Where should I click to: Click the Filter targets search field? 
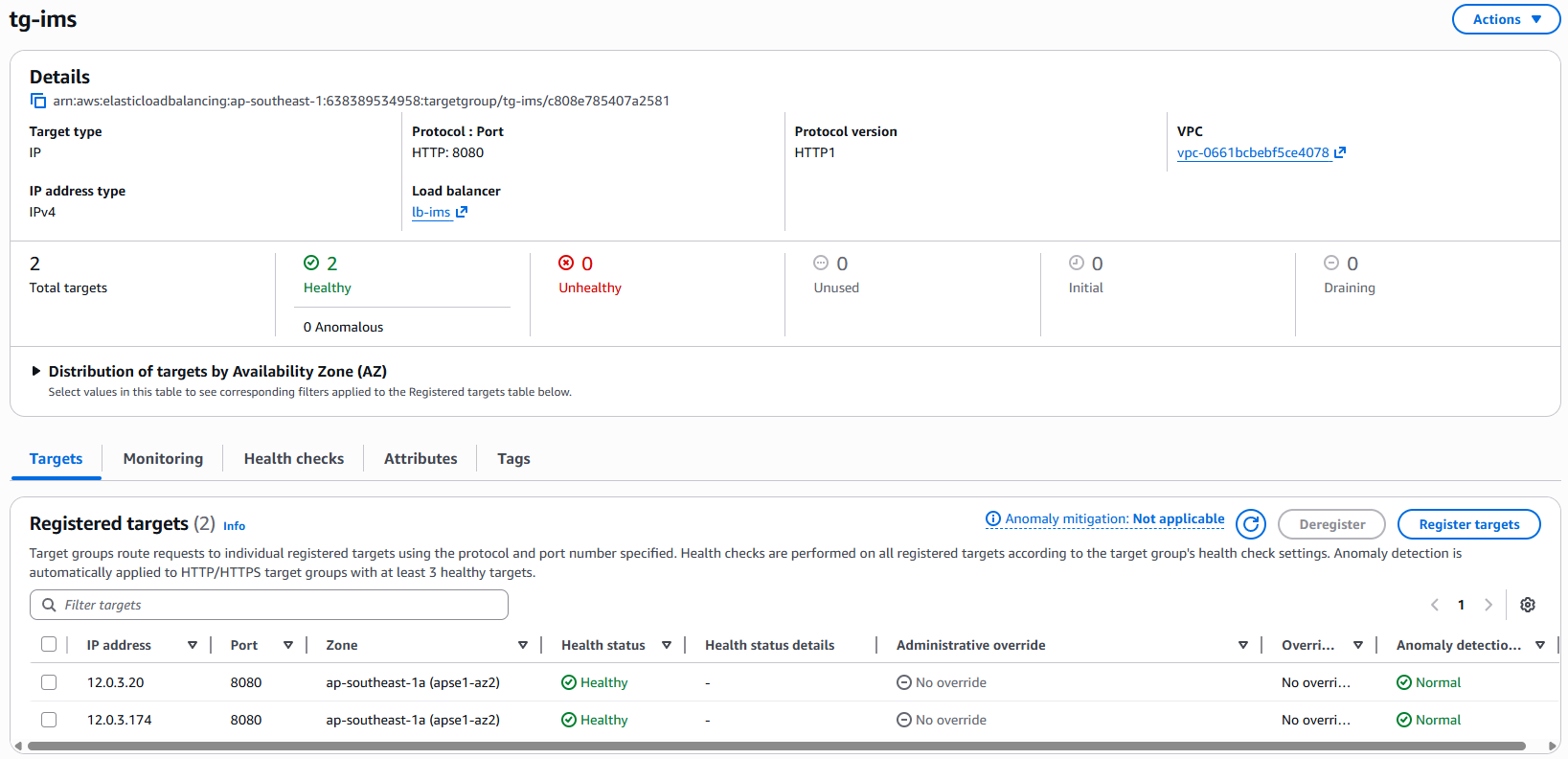tap(278, 605)
